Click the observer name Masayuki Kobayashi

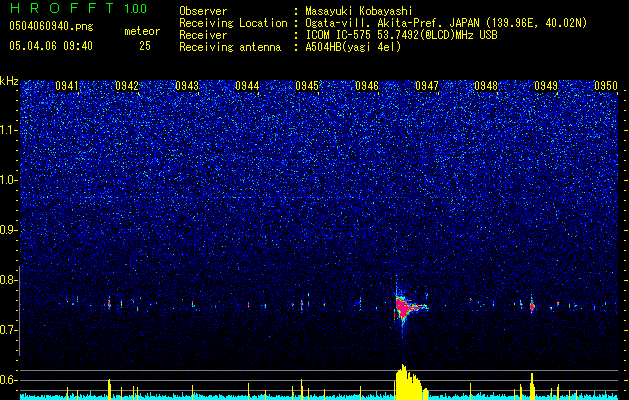click(359, 11)
